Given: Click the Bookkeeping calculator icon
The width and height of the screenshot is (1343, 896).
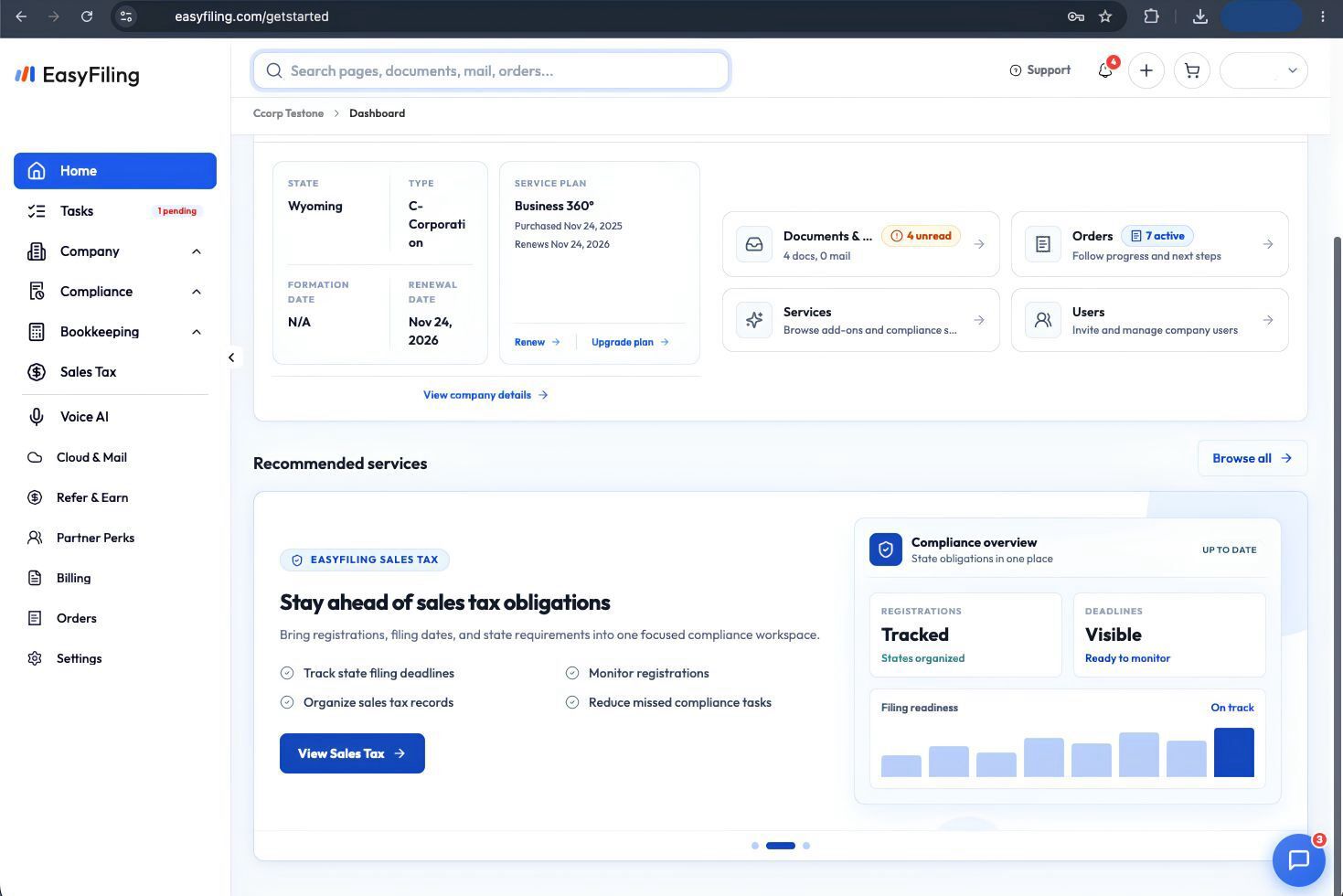Looking at the screenshot, I should coord(37,332).
